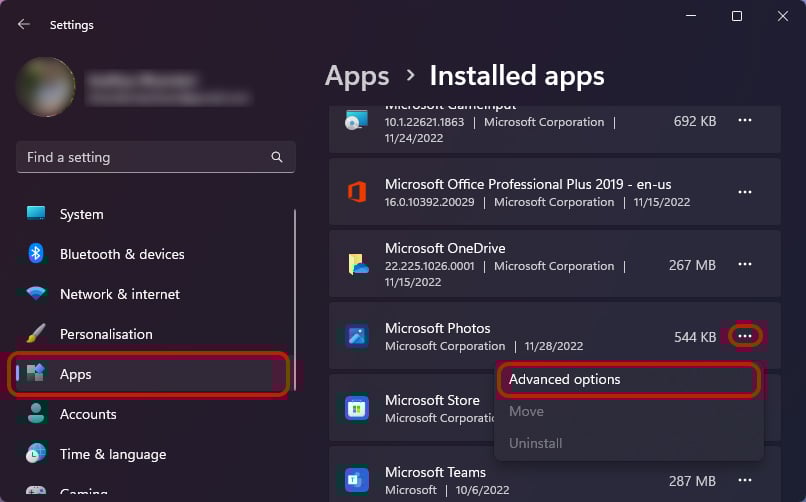Click OneDrive version 22.225.1026.0001 text
806x502 pixels.
tap(430, 266)
